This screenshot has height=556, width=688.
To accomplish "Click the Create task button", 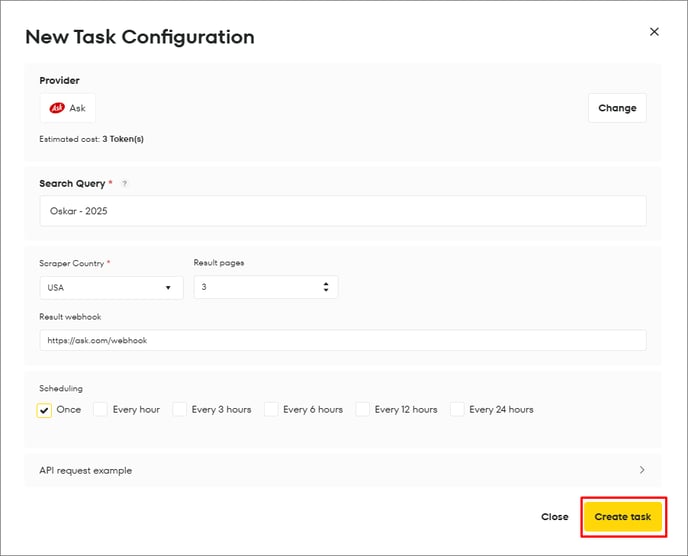I will tap(623, 517).
